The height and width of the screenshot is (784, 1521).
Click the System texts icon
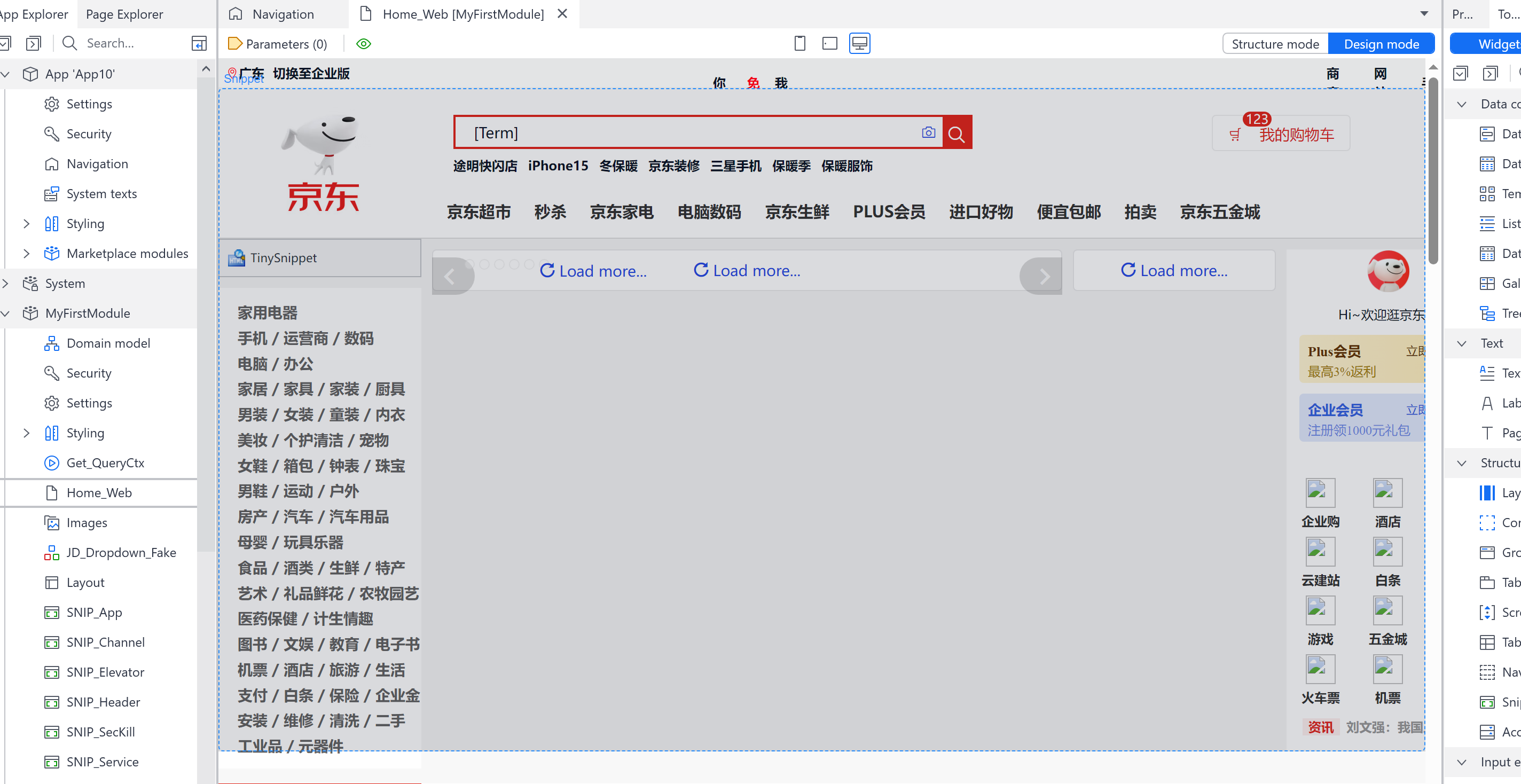click(52, 194)
